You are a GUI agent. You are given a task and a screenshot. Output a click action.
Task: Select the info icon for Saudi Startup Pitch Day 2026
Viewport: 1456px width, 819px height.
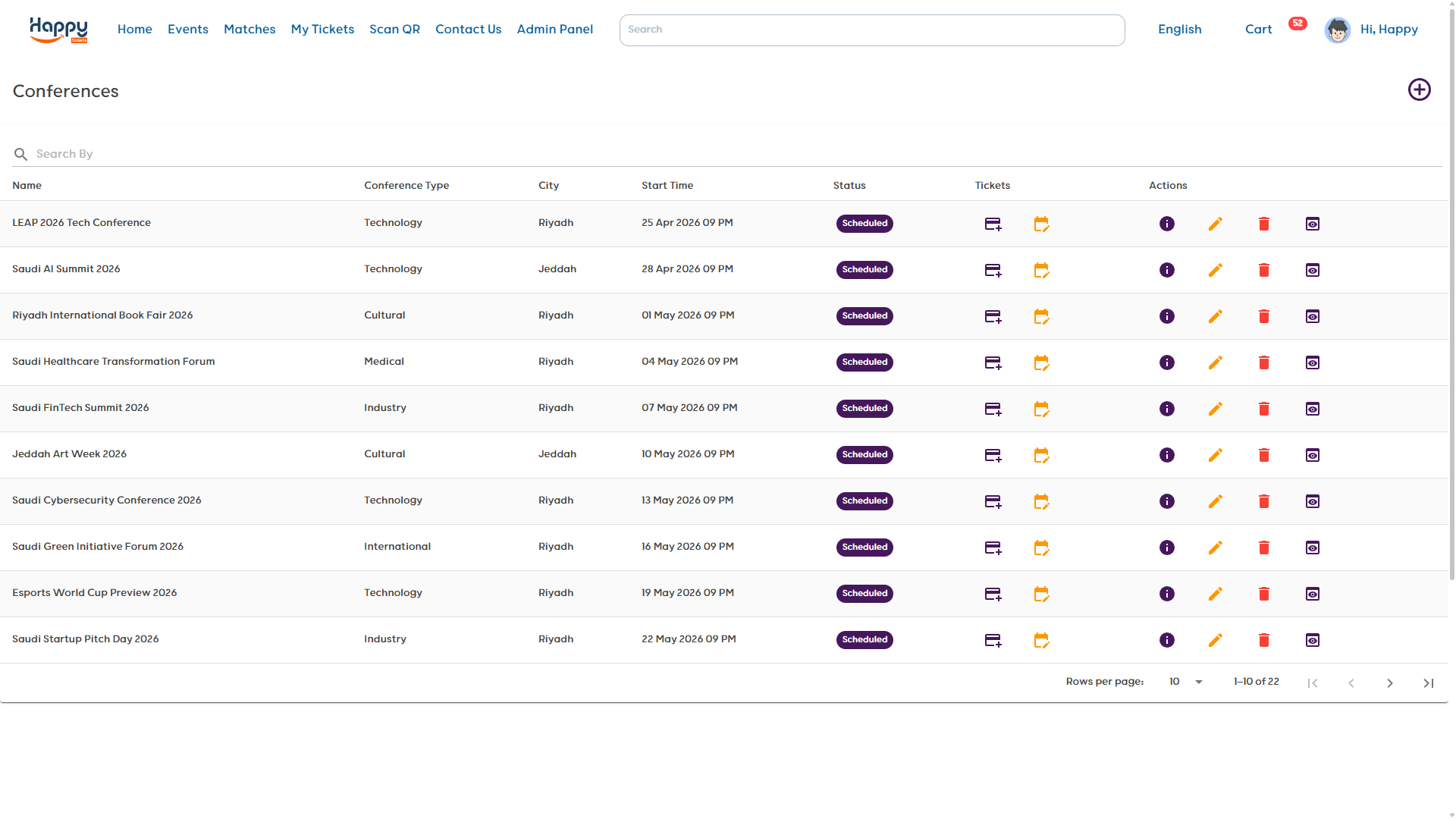[1167, 640]
